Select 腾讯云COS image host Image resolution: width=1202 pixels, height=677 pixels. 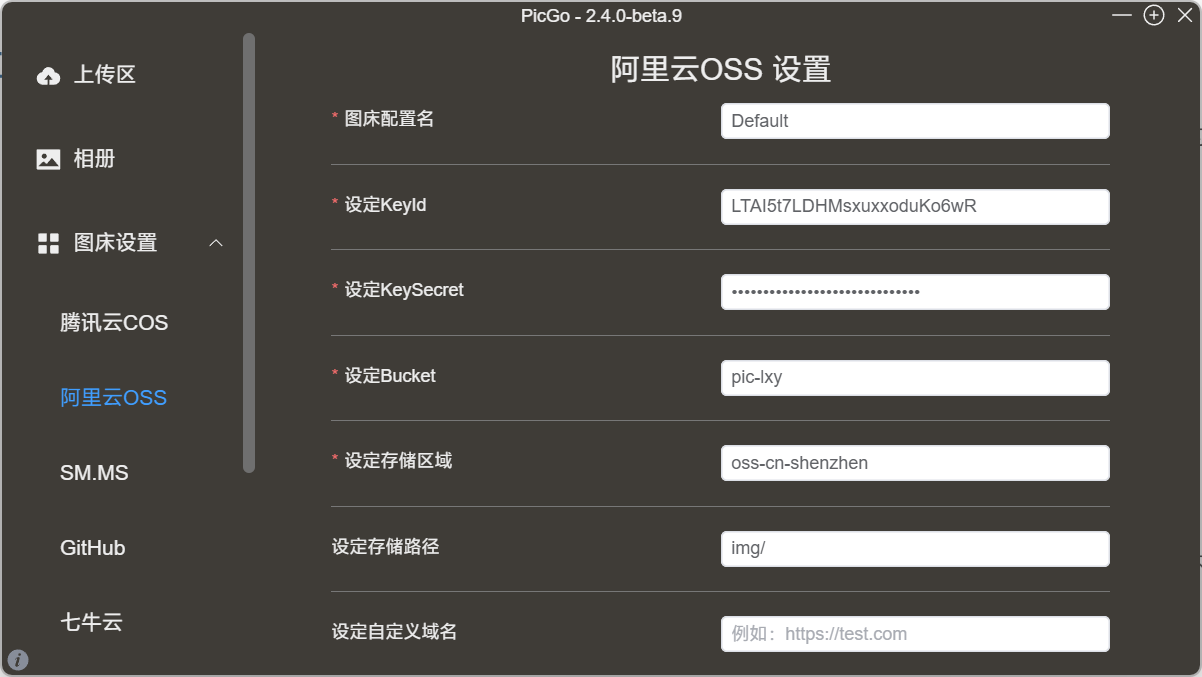tap(114, 323)
